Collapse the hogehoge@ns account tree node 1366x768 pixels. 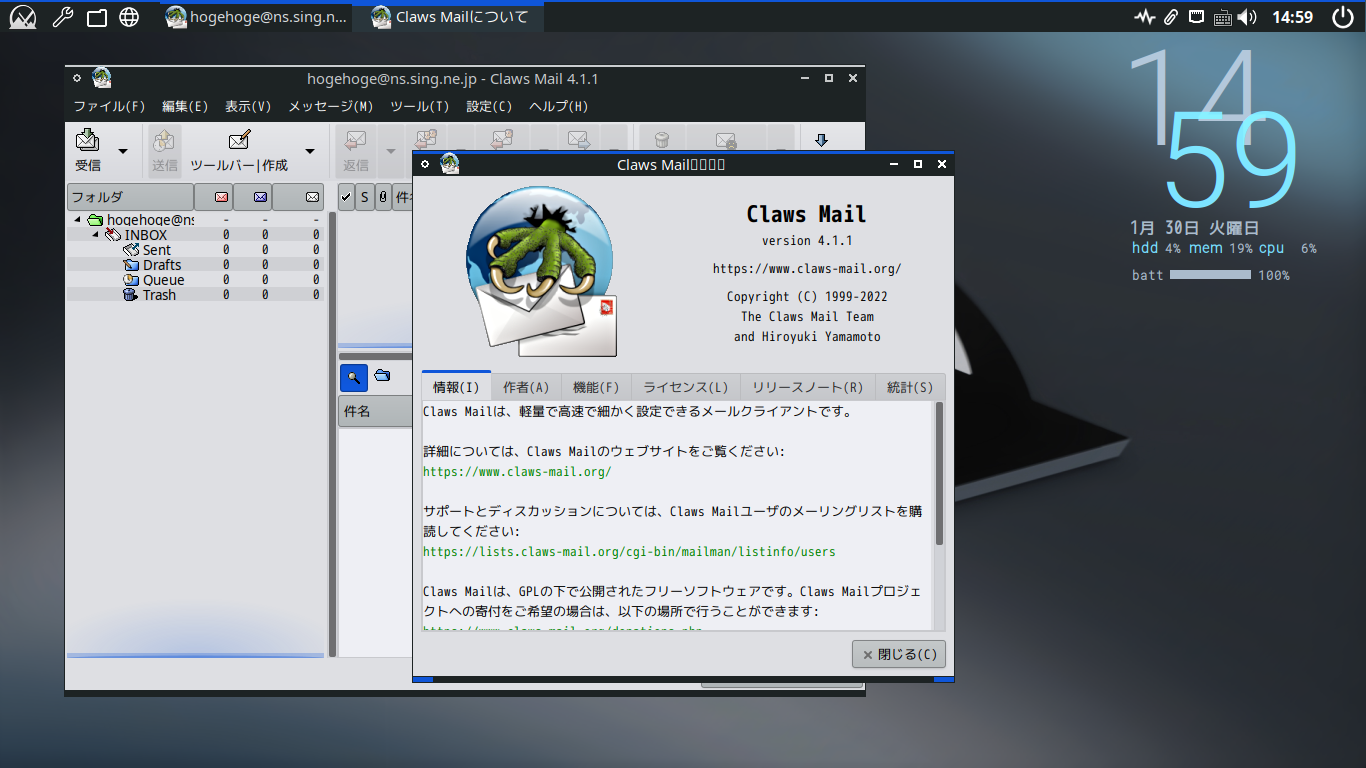coord(77,220)
